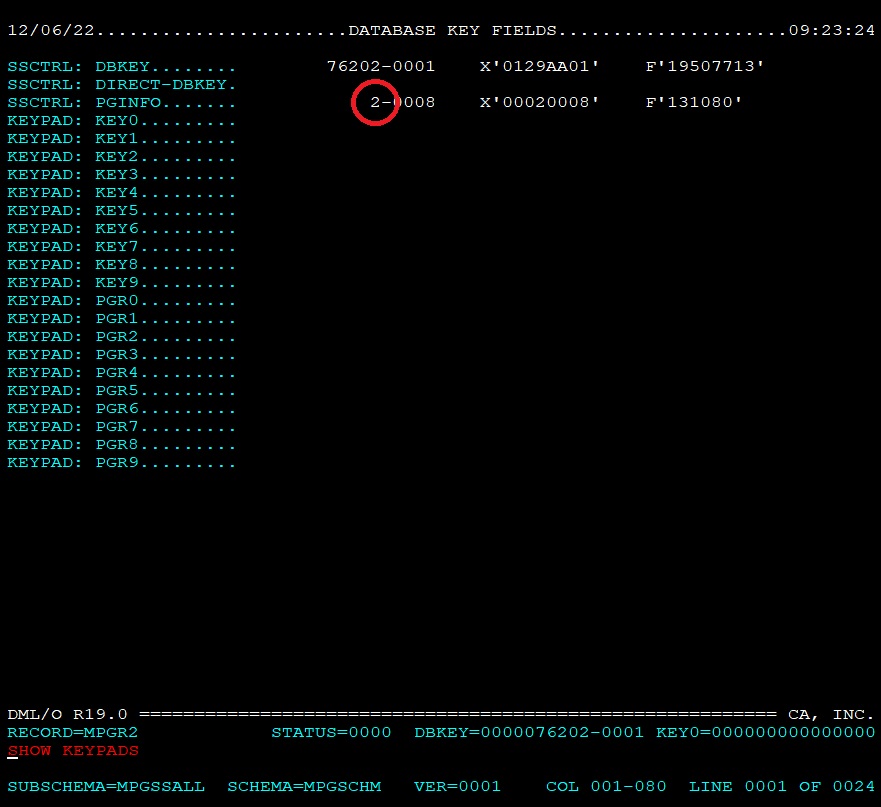The width and height of the screenshot is (881, 807).
Task: Select the KEYPAD: KEY0 row
Action: click(121, 121)
